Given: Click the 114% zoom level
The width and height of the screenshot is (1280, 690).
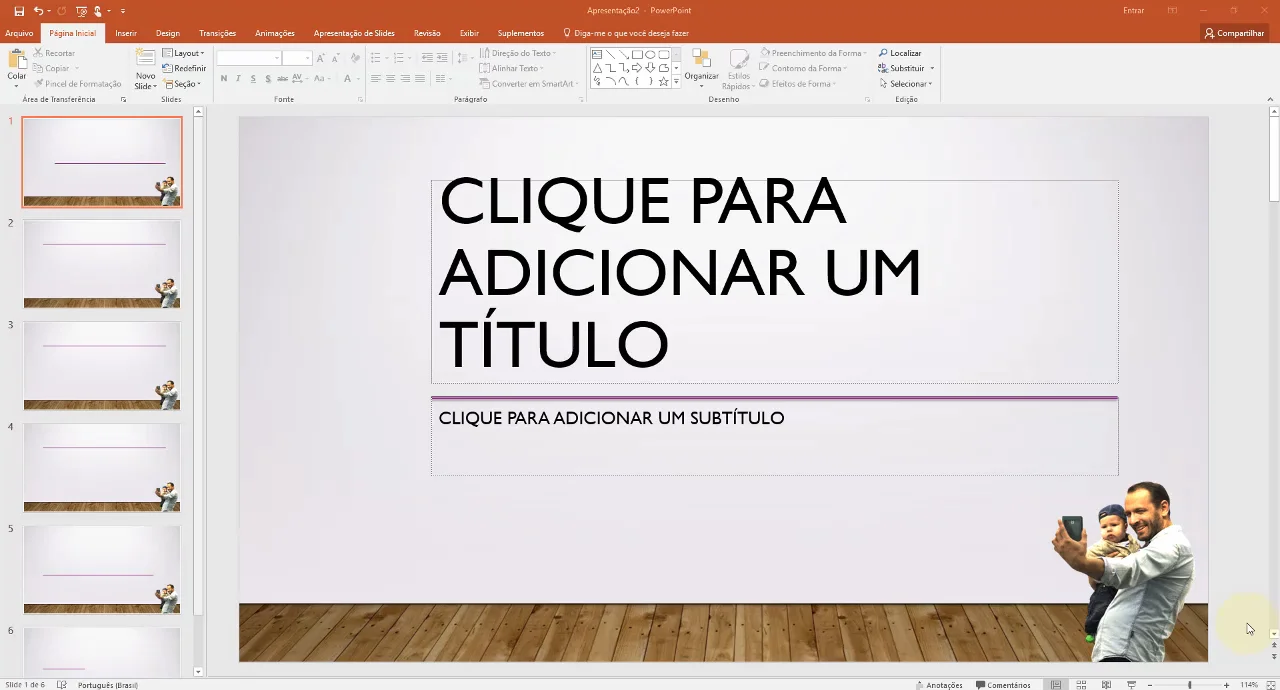Looking at the screenshot, I should [x=1249, y=685].
